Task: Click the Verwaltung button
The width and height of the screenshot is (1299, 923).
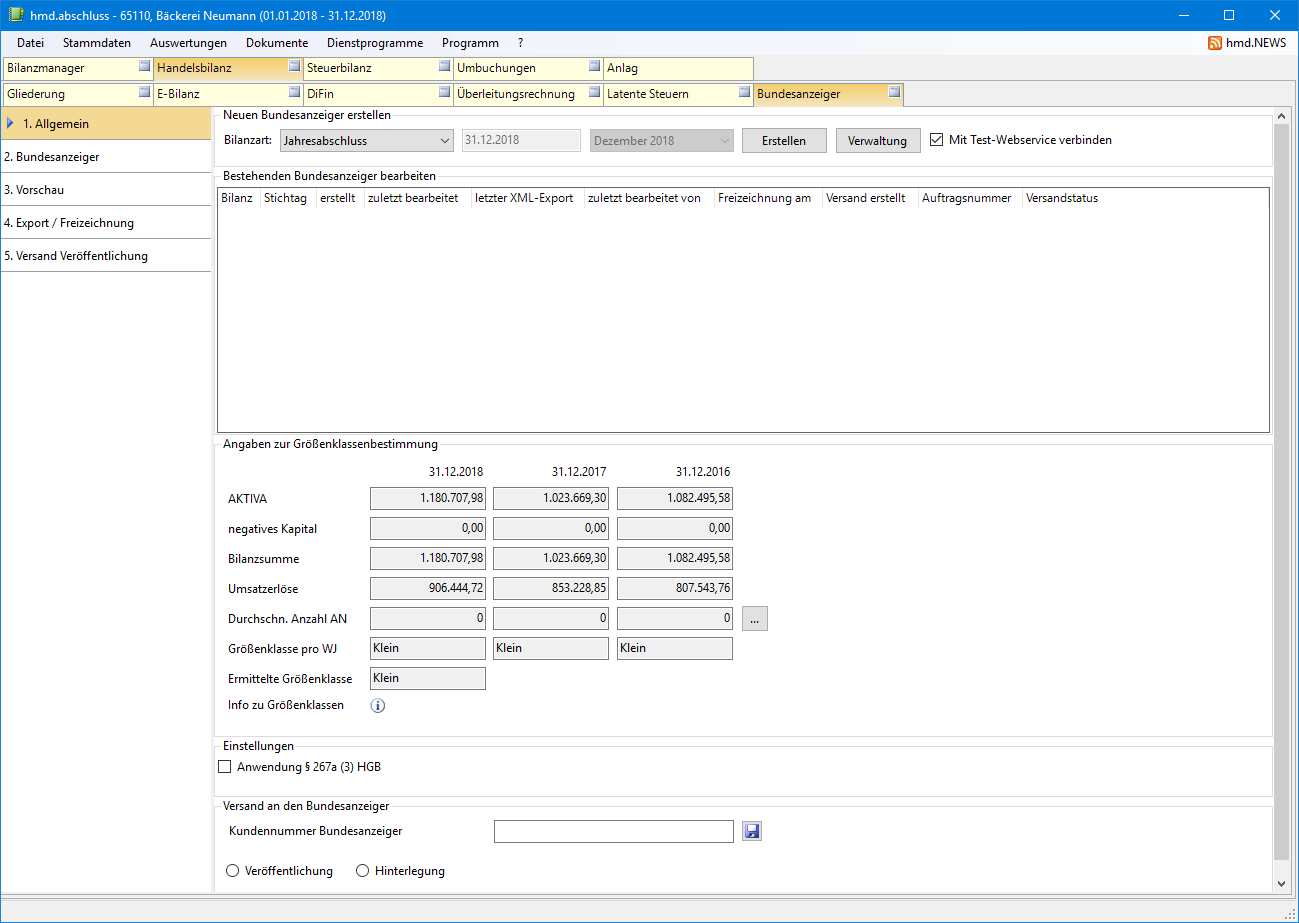Action: coord(877,141)
